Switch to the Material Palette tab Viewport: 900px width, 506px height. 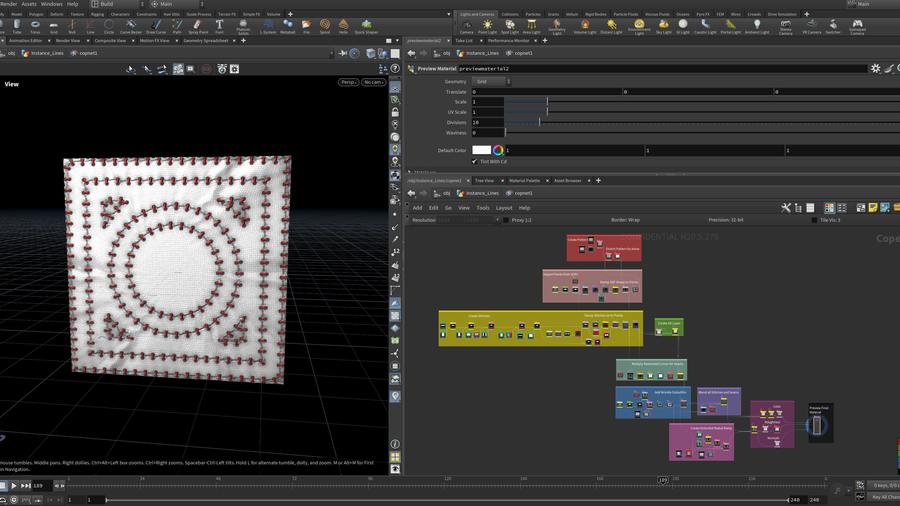click(524, 181)
